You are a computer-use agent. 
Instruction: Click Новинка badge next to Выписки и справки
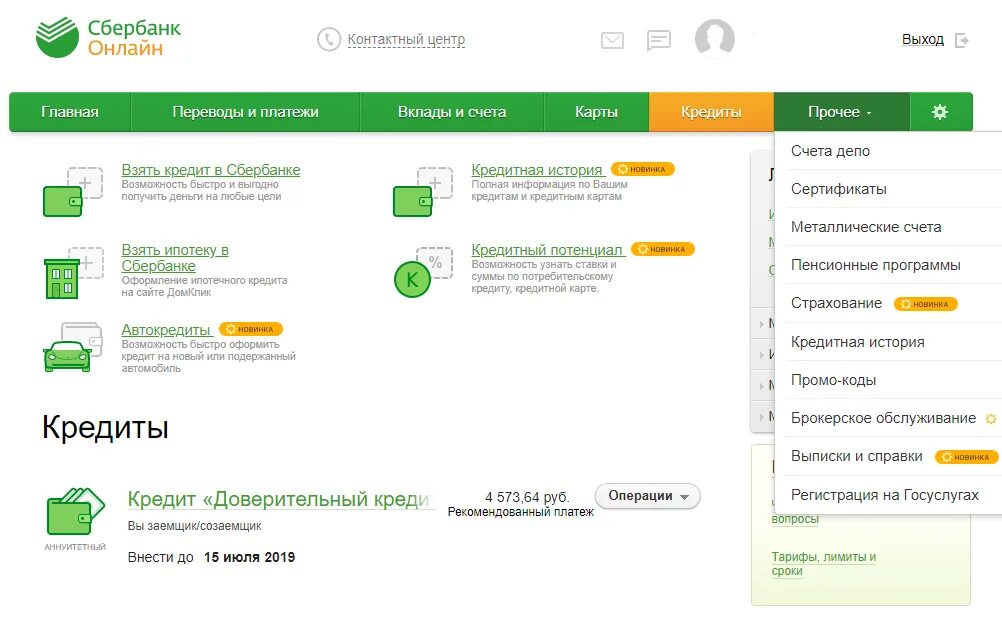966,457
